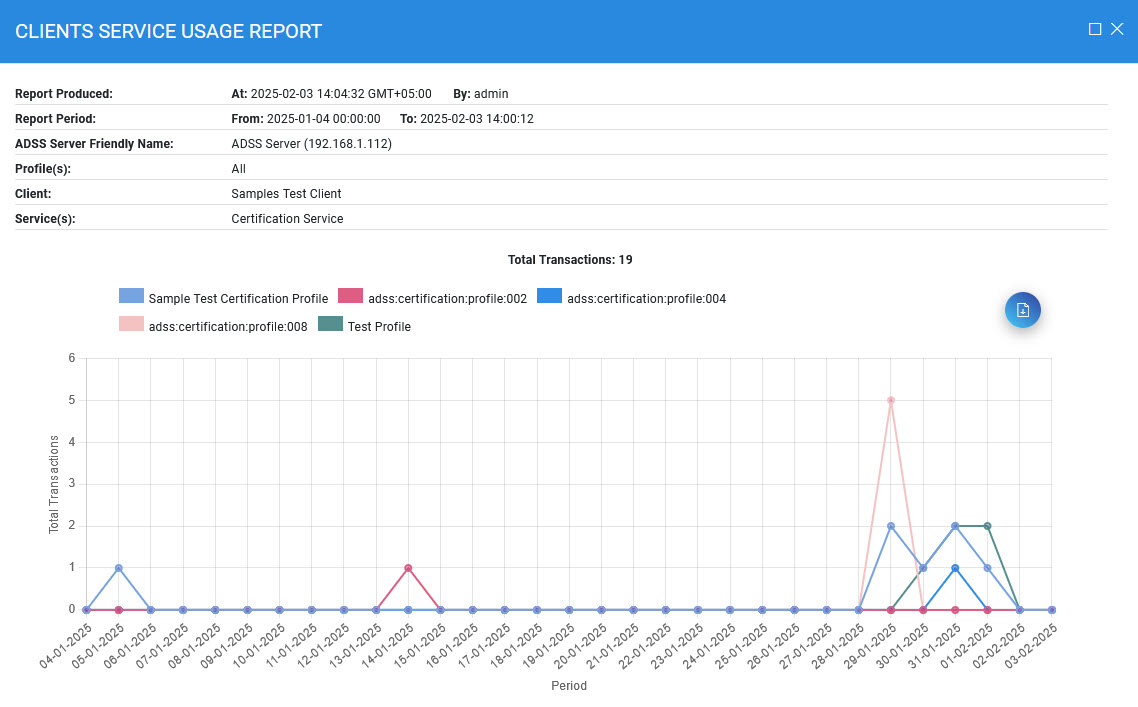
Task: Click the 30-01-2025 data point at value 1
Action: pyautogui.click(x=923, y=568)
